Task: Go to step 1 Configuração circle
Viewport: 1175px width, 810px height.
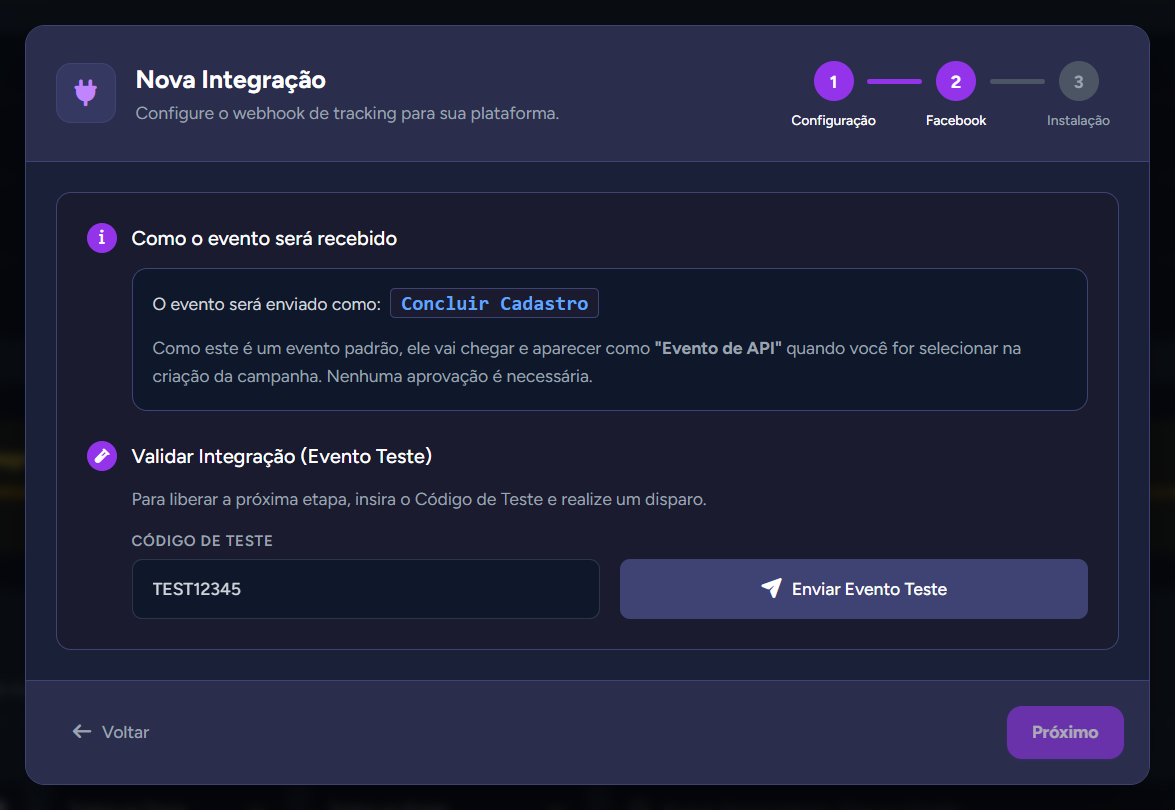Action: 833,81
